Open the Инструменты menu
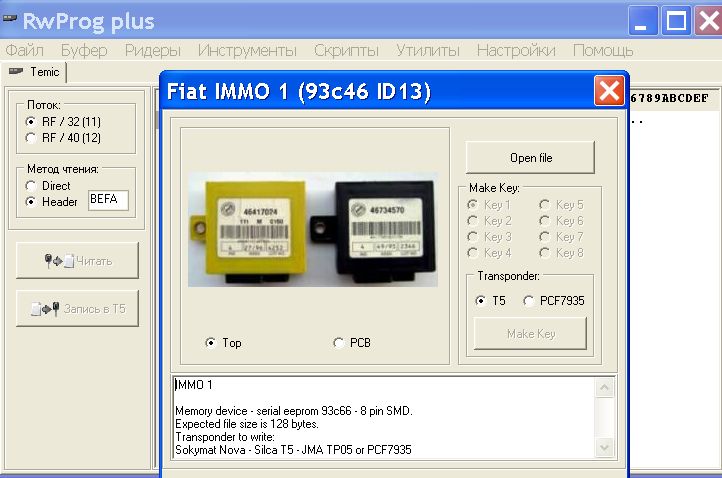 (247, 50)
